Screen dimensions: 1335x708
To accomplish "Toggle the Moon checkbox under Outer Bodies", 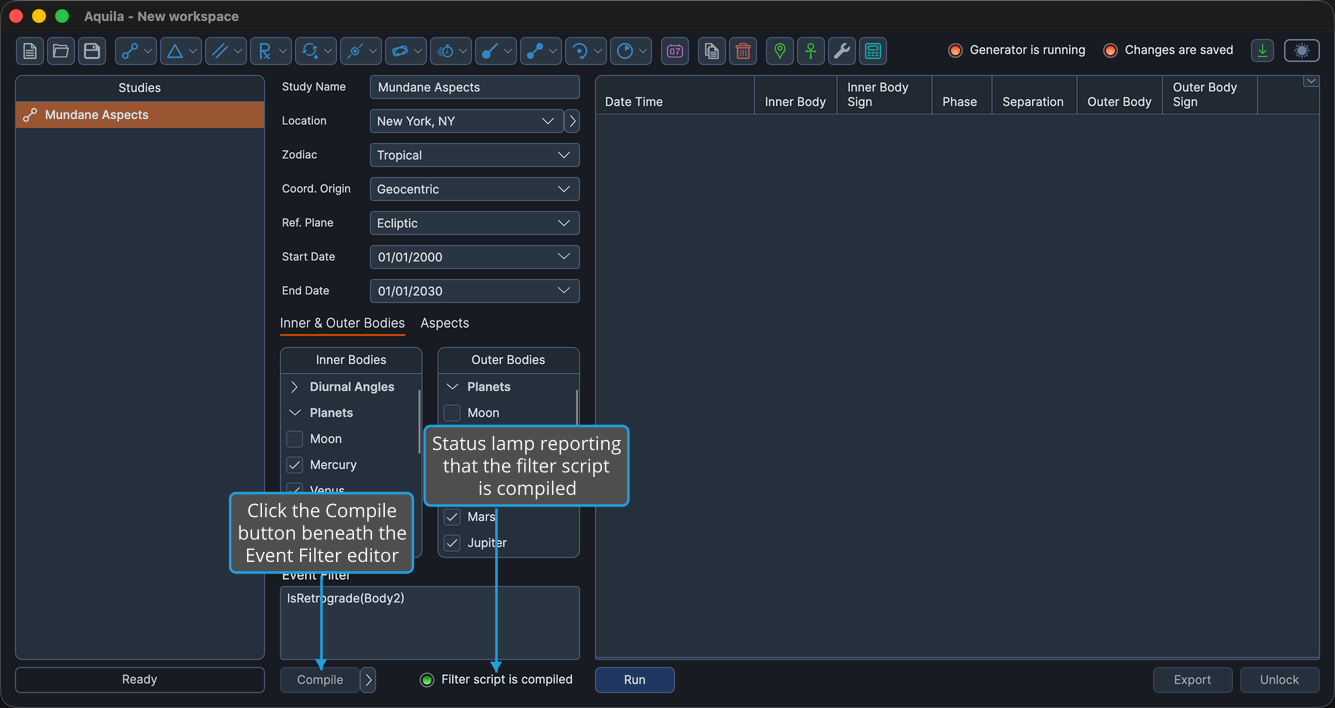I will 452,413.
